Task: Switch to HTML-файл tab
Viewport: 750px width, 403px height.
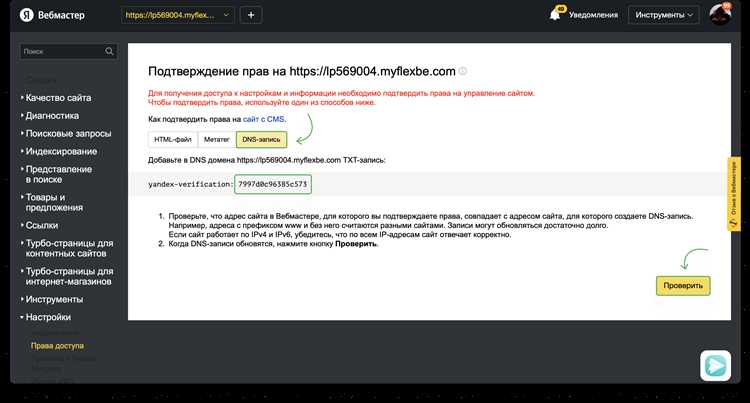Action: [x=173, y=139]
